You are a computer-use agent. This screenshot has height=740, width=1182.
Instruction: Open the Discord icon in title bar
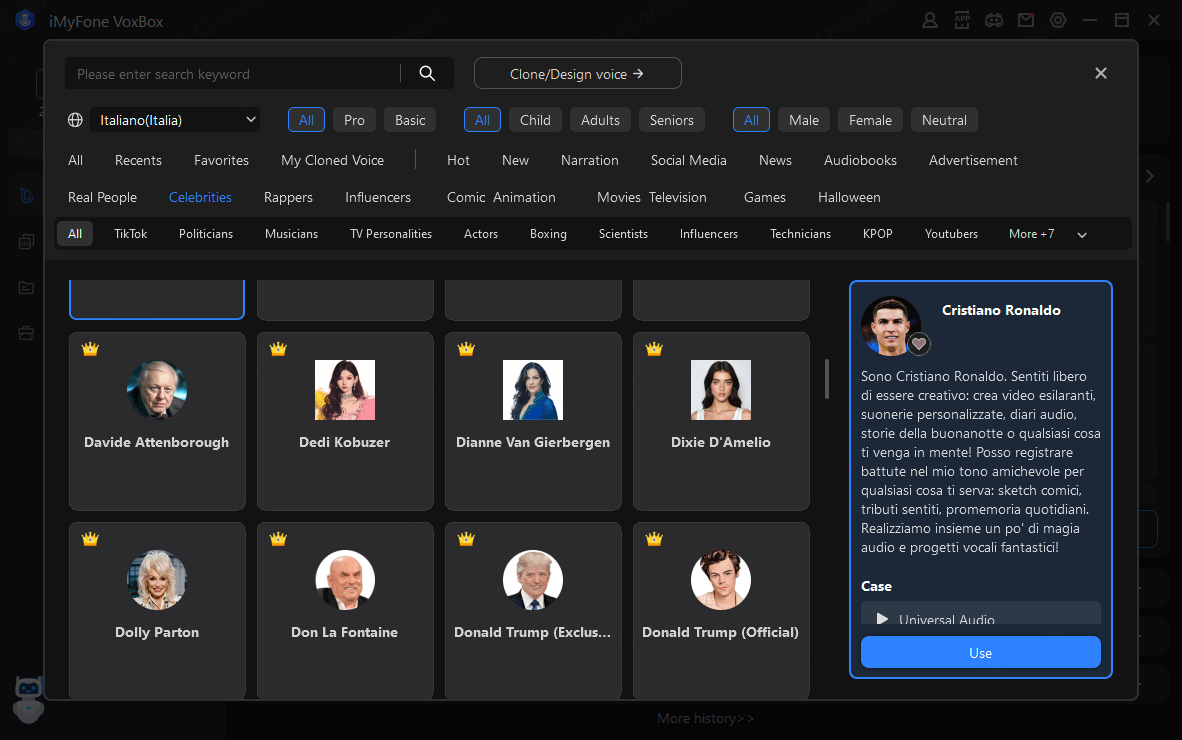coord(993,20)
